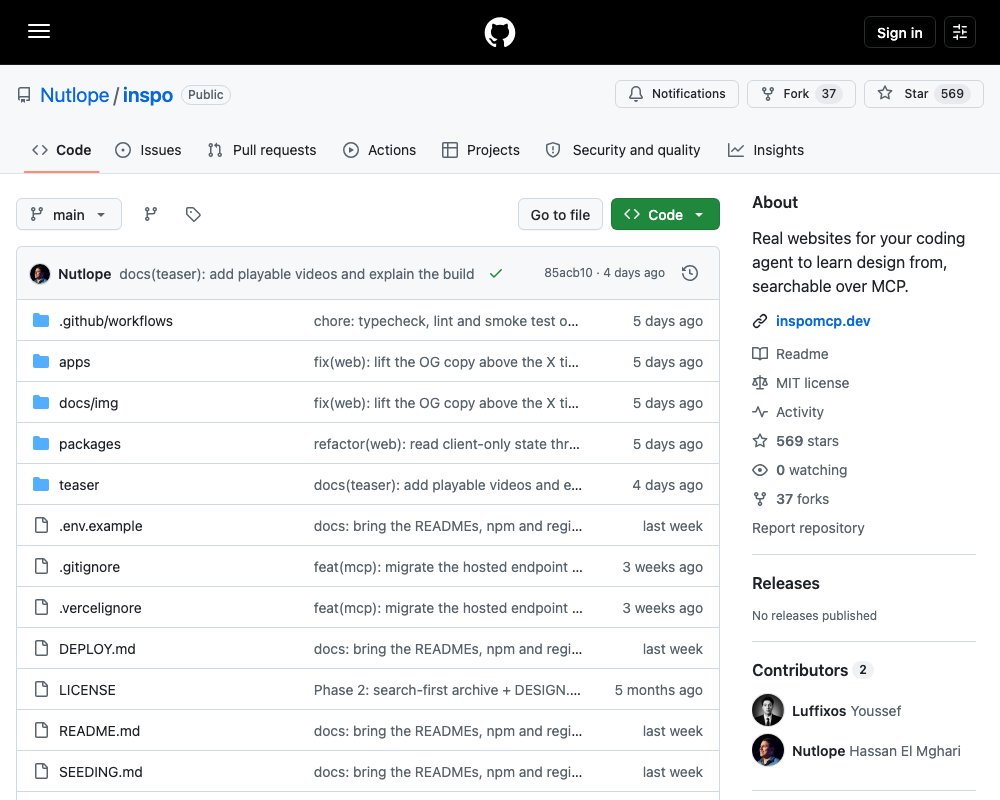Click the file icon for README.md
The width and height of the screenshot is (1000, 800).
[41, 730]
